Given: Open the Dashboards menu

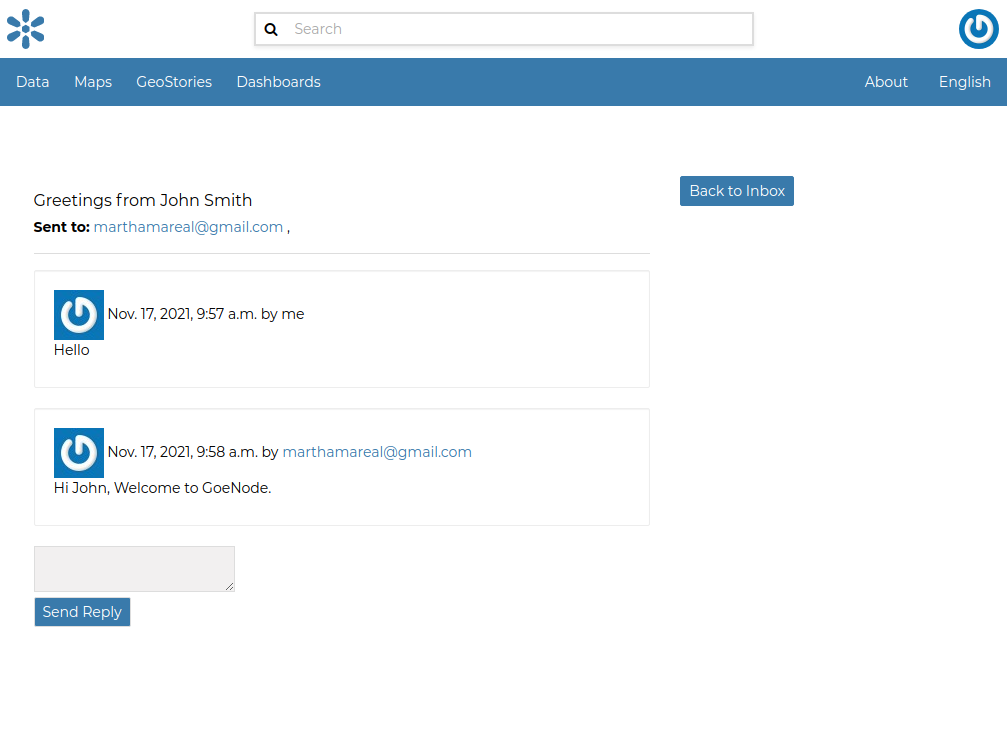Looking at the screenshot, I should [x=278, y=82].
